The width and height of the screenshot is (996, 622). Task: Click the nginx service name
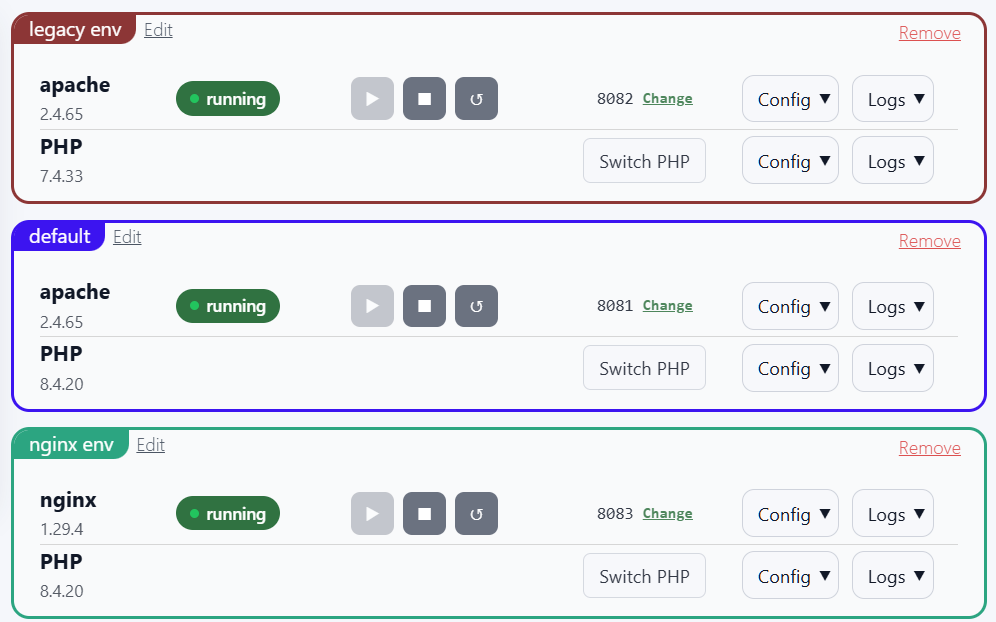tap(68, 501)
